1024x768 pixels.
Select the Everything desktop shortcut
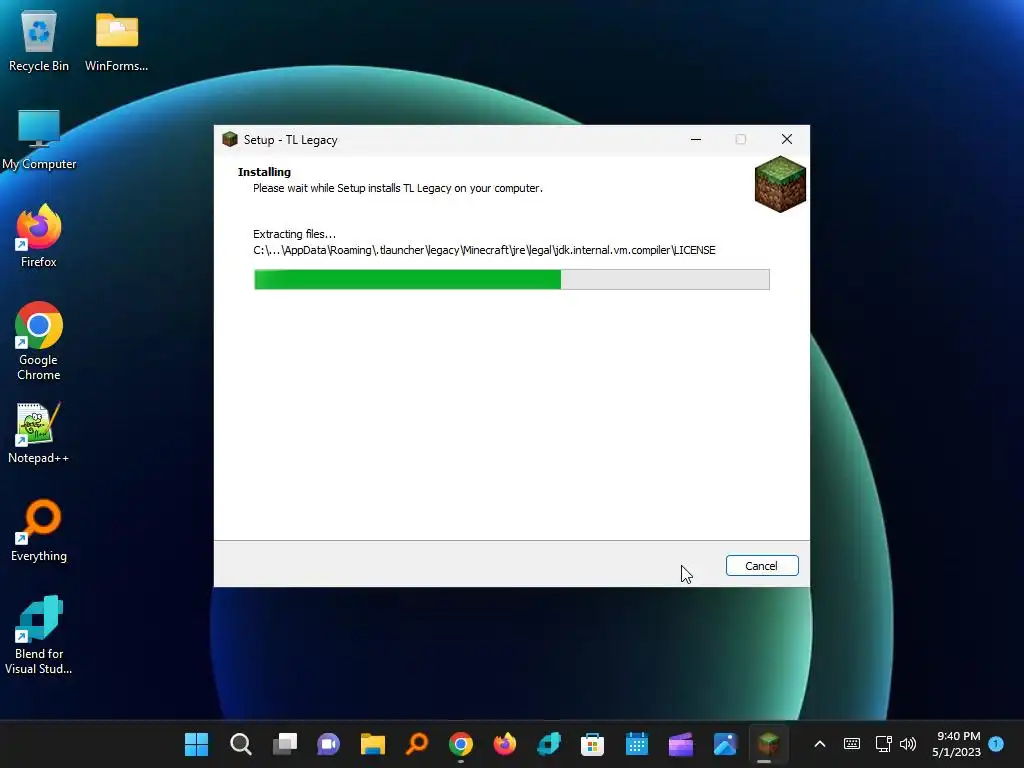coord(39,530)
